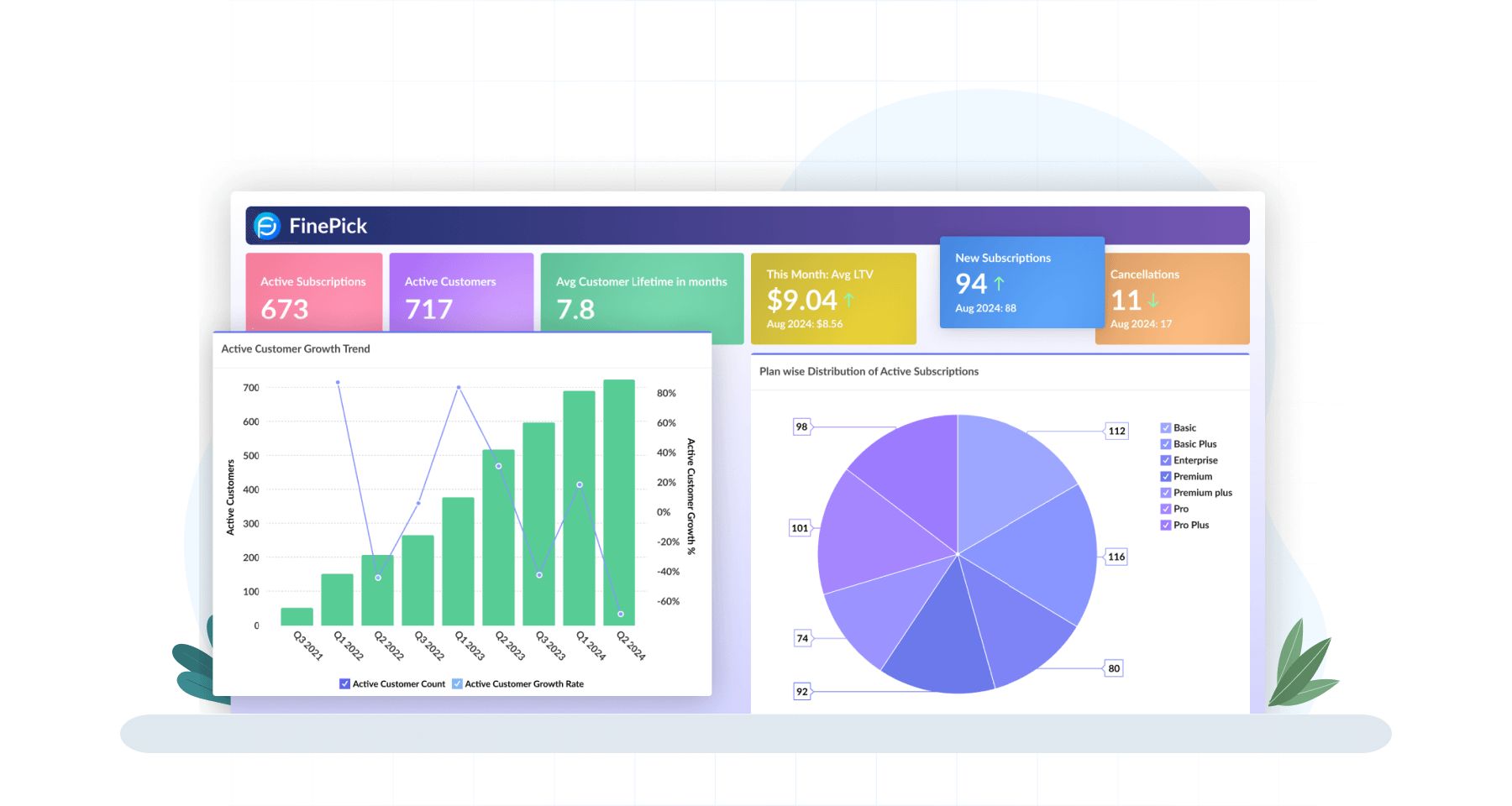Click the 'Q2 2024' x-axis label
1512x806 pixels.
631,646
